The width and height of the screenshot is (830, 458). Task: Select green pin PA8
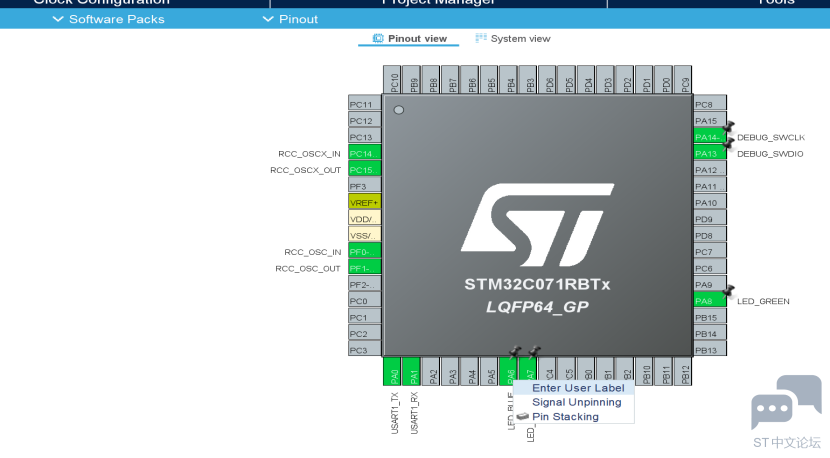tap(710, 301)
